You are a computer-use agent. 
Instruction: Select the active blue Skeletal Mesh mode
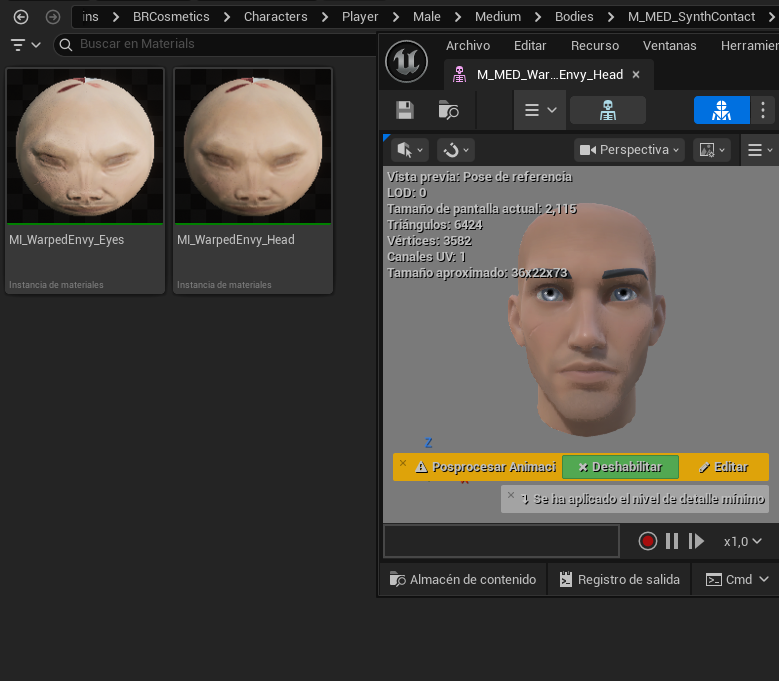click(x=721, y=110)
